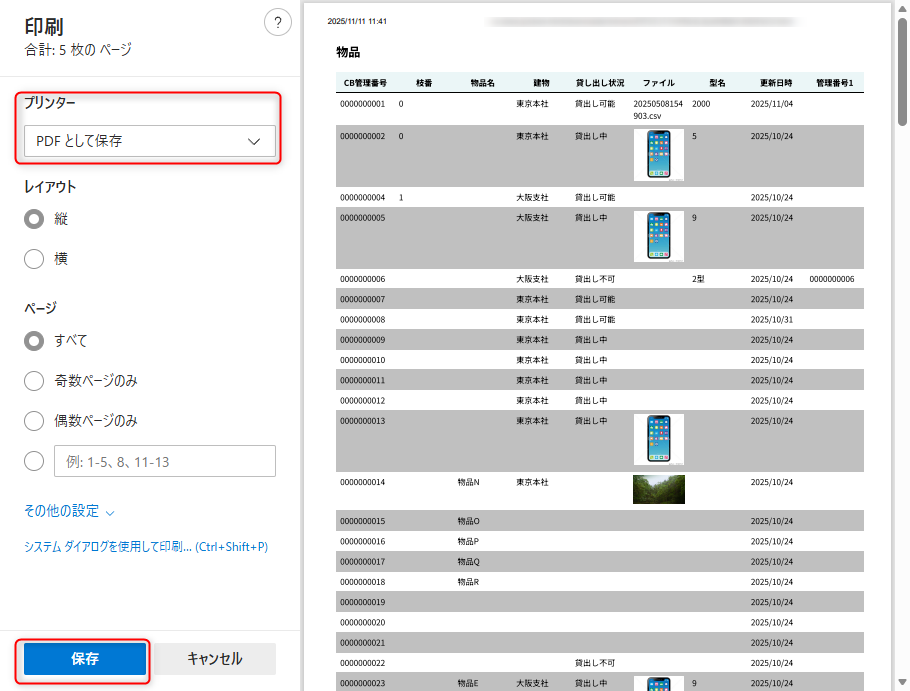
Task: Click 合計: 5 枚の ページ text
Action: tap(78, 50)
